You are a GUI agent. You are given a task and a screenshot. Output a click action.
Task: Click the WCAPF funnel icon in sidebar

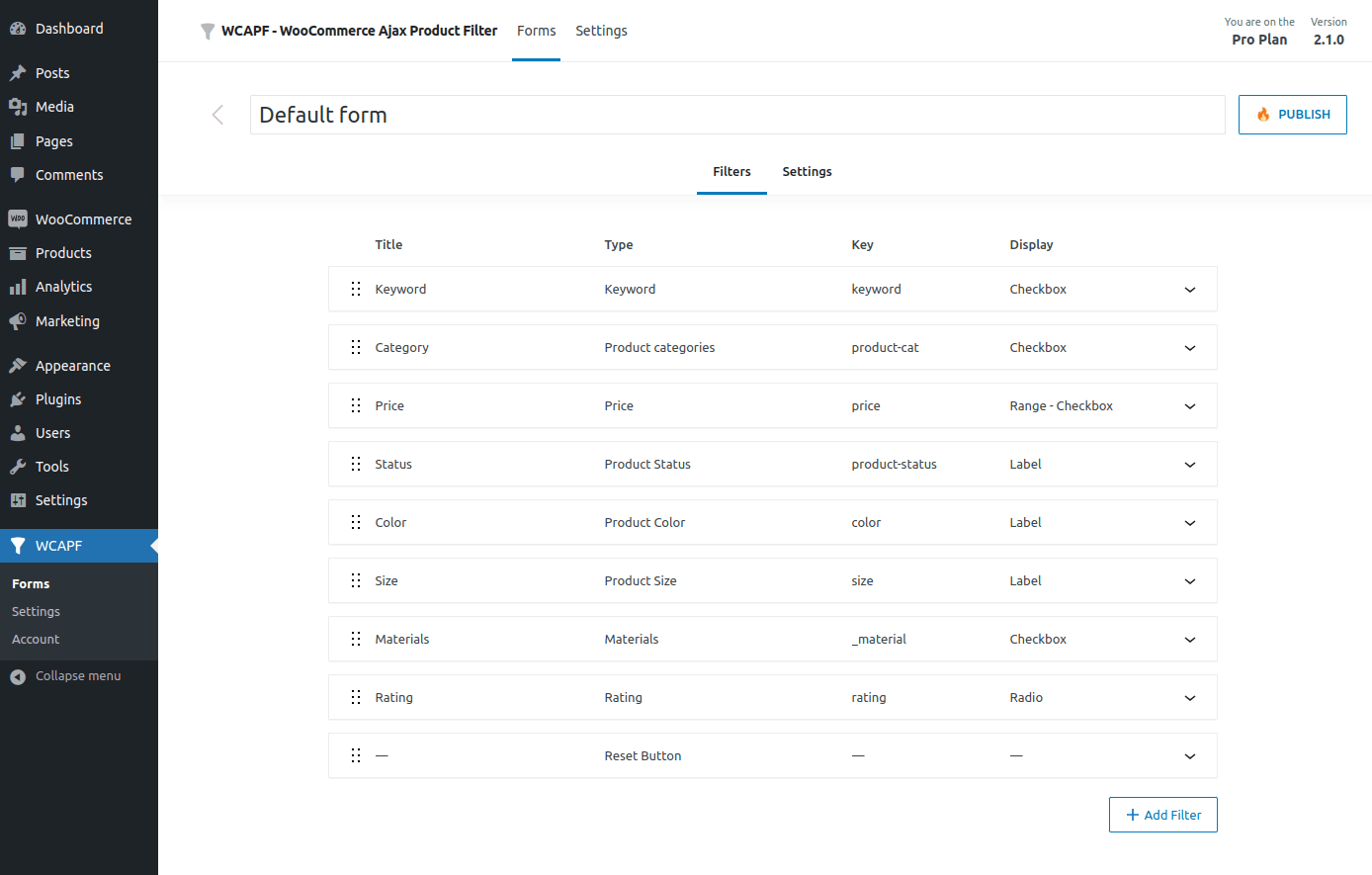point(18,546)
